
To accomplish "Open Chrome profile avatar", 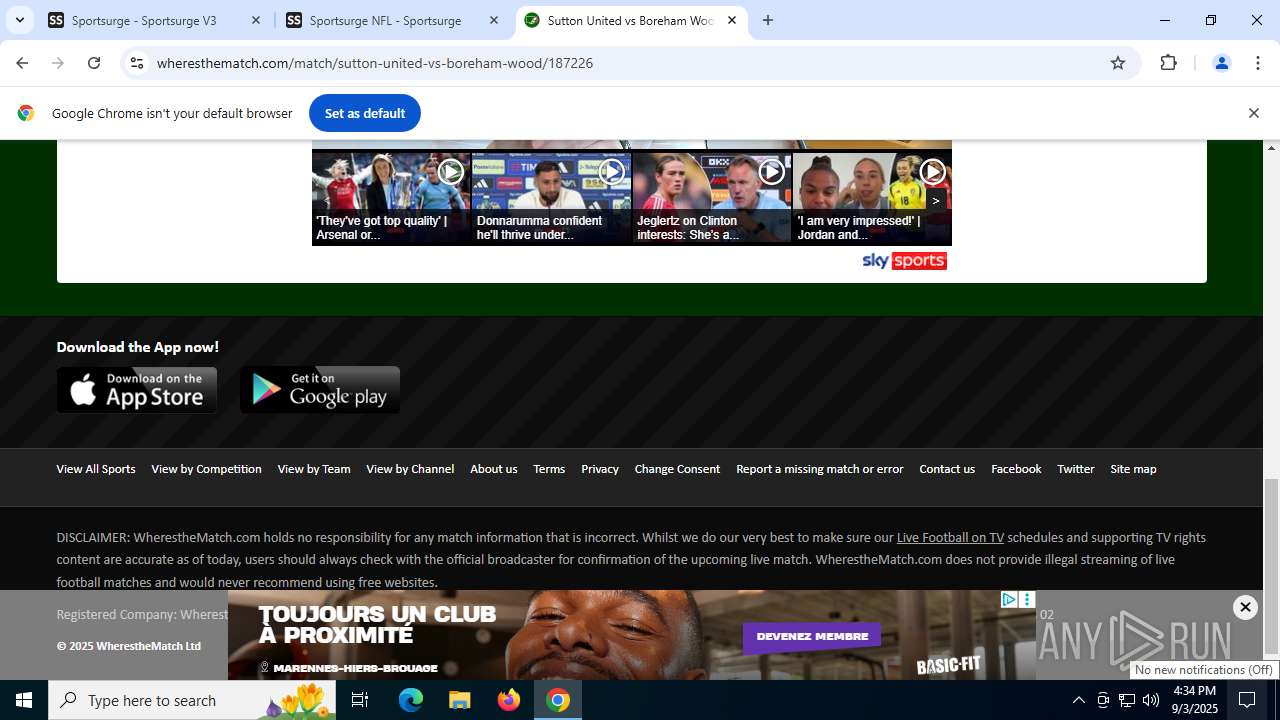I will pos(1221,63).
